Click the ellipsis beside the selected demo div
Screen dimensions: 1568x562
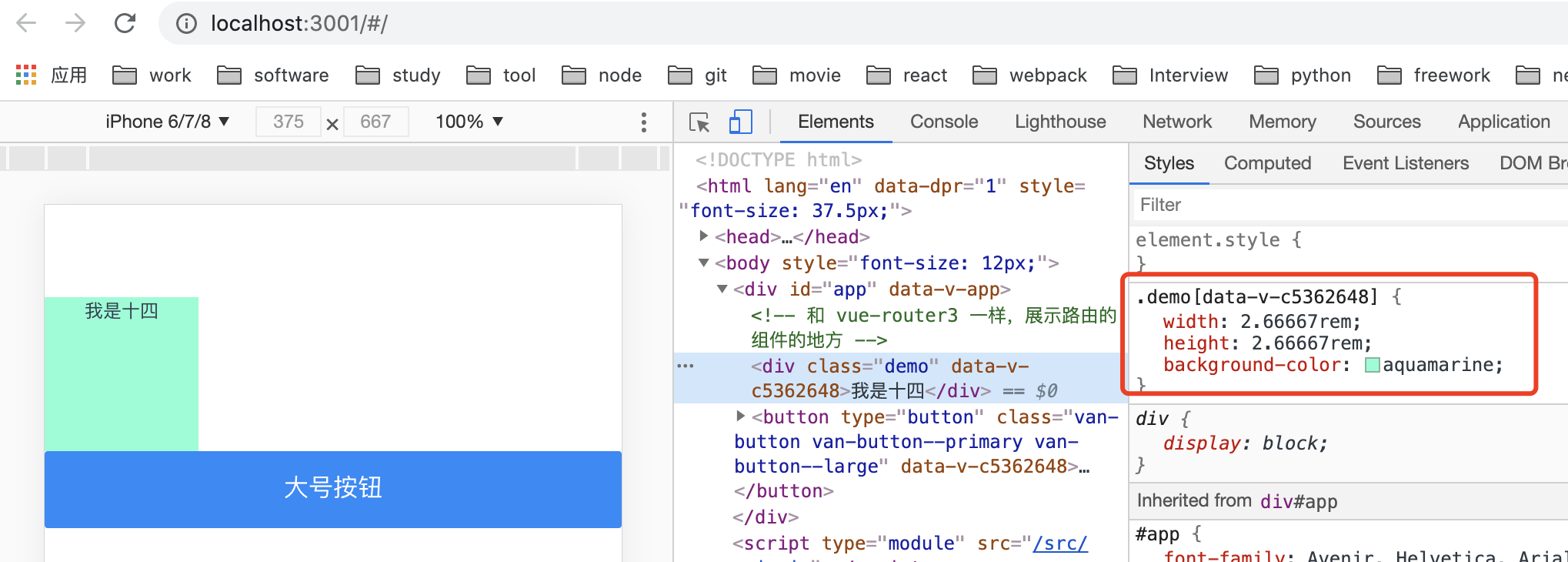point(685,366)
